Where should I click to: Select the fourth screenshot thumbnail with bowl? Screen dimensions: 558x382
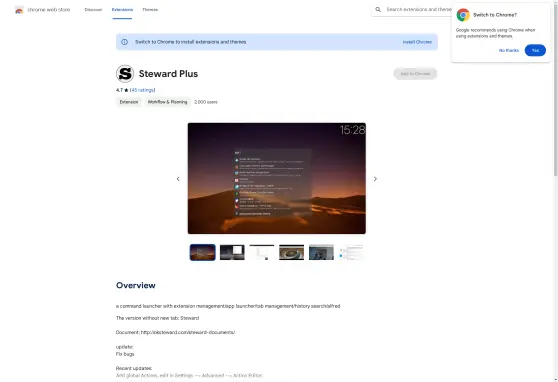tap(291, 252)
